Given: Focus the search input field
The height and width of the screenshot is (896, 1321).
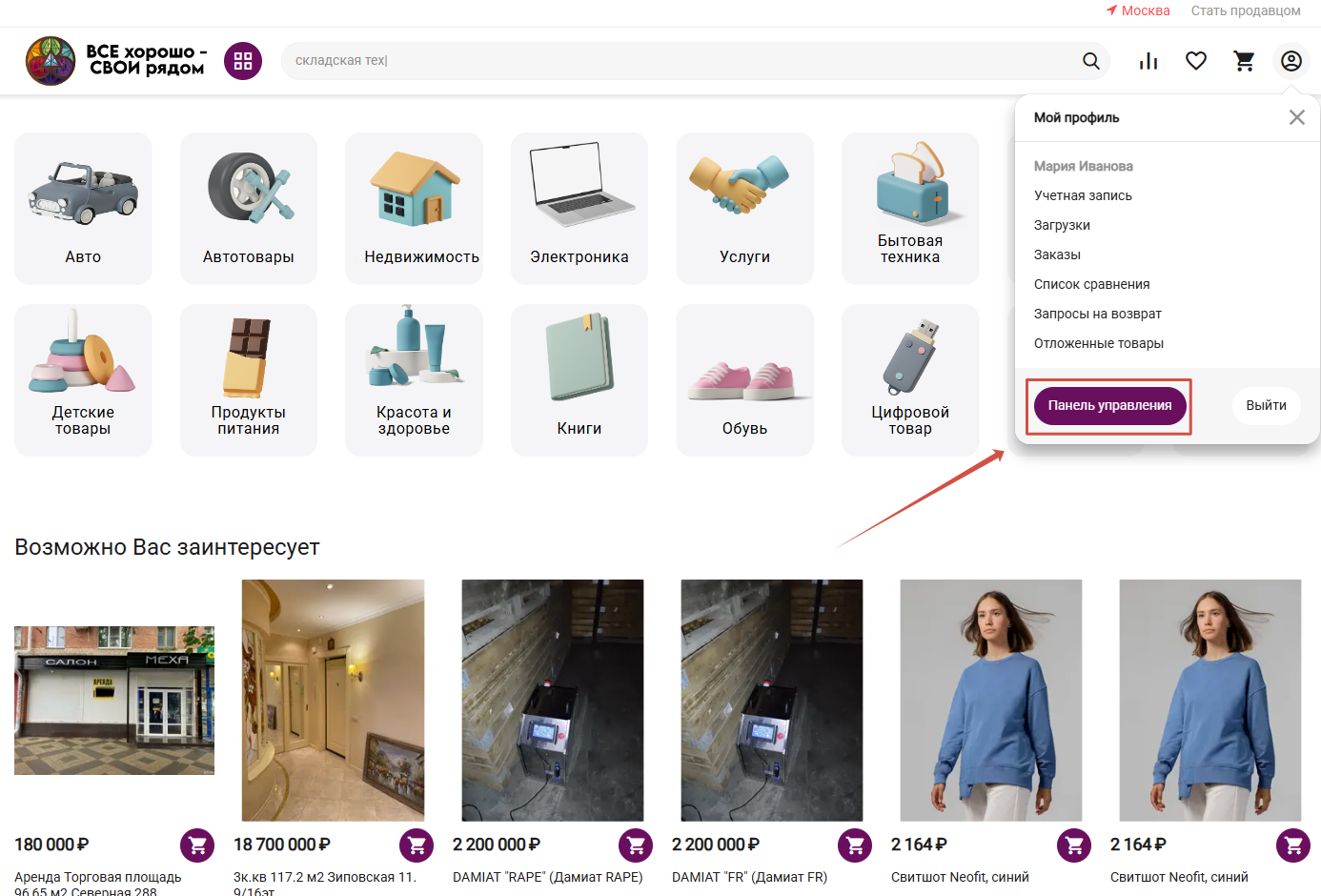Looking at the screenshot, I should click(x=677, y=61).
